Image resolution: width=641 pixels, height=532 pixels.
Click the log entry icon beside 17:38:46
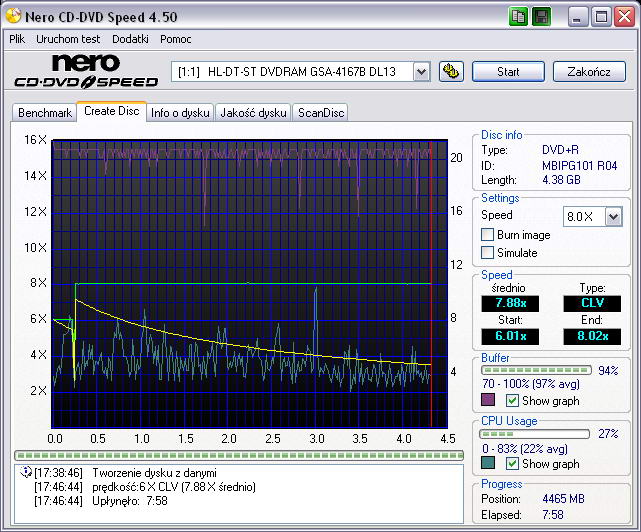coord(25,472)
